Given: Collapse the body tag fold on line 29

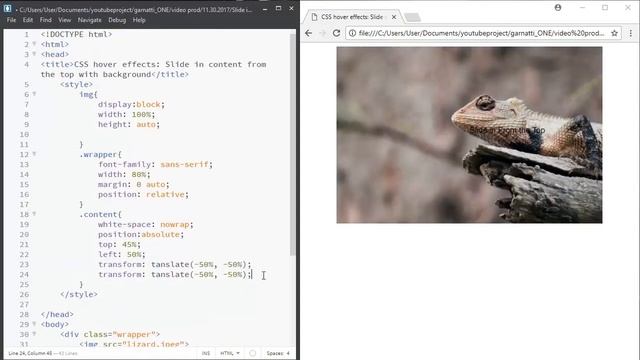Looking at the screenshot, I should (x=34, y=324).
